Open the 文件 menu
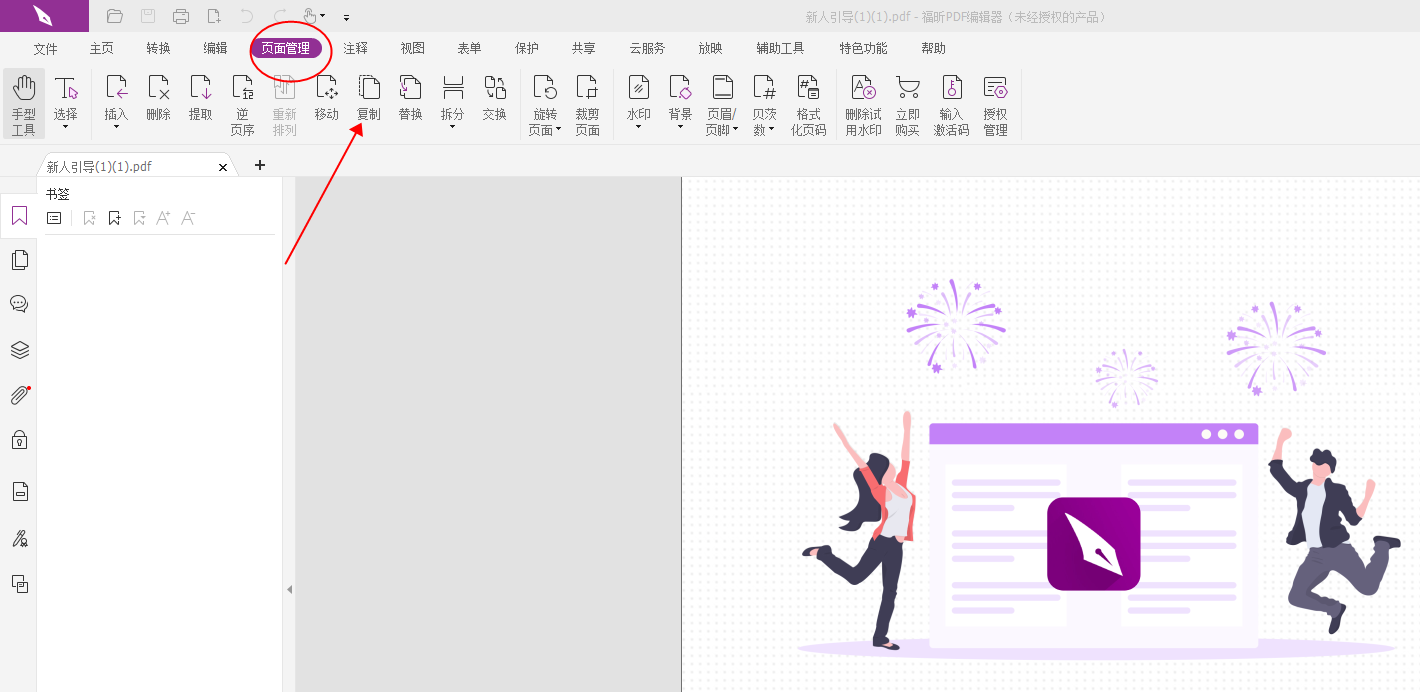 click(x=45, y=48)
